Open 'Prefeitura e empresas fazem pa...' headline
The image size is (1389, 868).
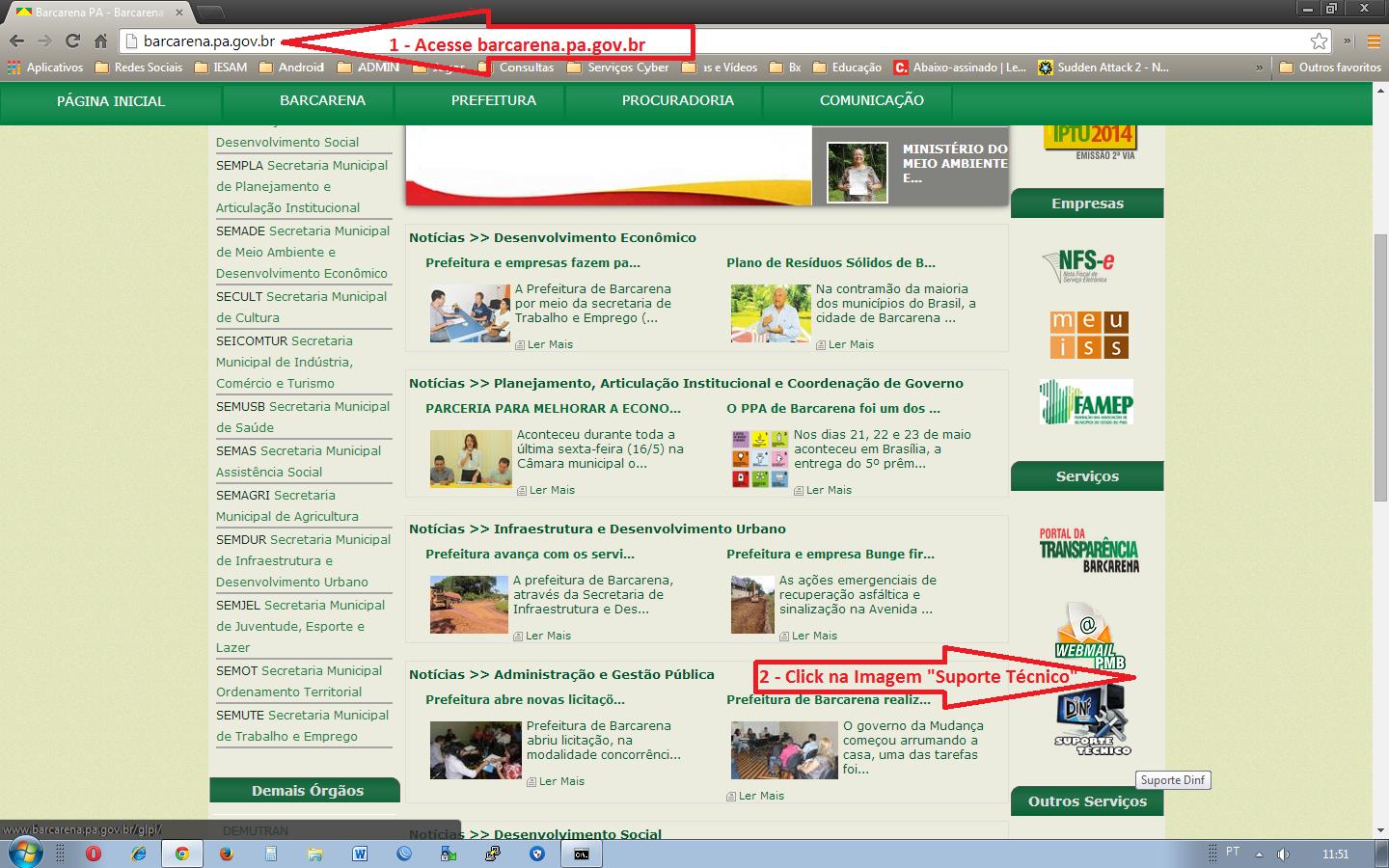click(532, 262)
